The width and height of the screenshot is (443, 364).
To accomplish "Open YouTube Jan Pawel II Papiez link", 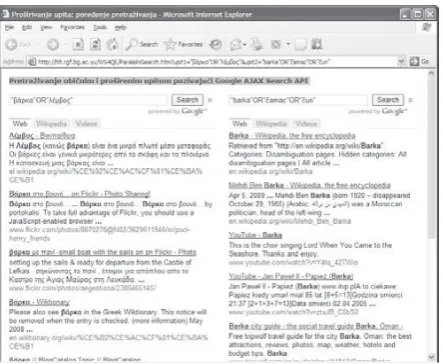I will coord(291,277).
